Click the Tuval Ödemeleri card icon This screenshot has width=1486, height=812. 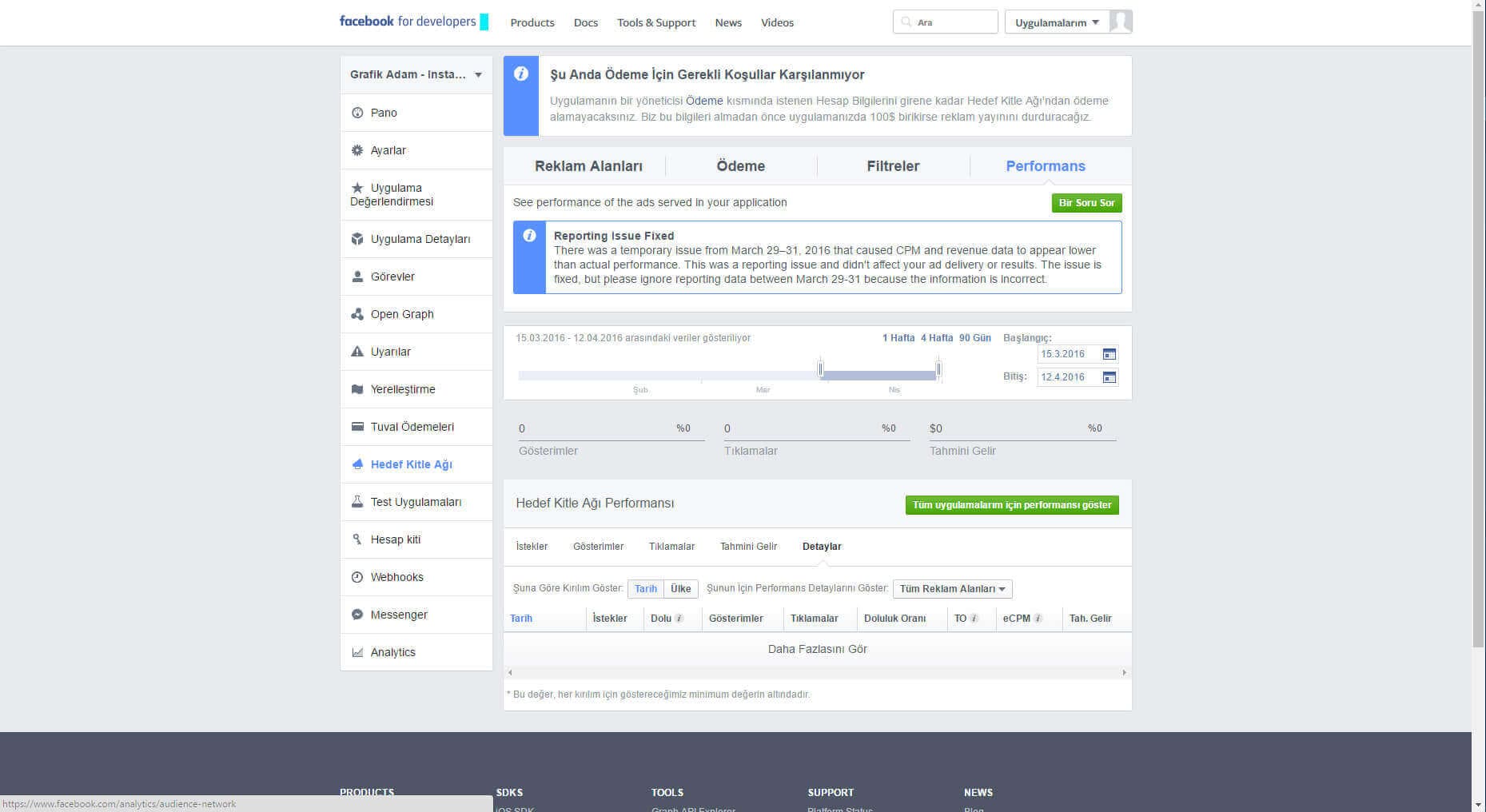(x=357, y=427)
